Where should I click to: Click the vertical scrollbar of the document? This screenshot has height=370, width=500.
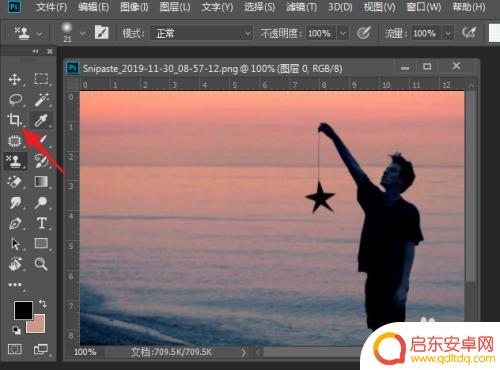coord(470,187)
